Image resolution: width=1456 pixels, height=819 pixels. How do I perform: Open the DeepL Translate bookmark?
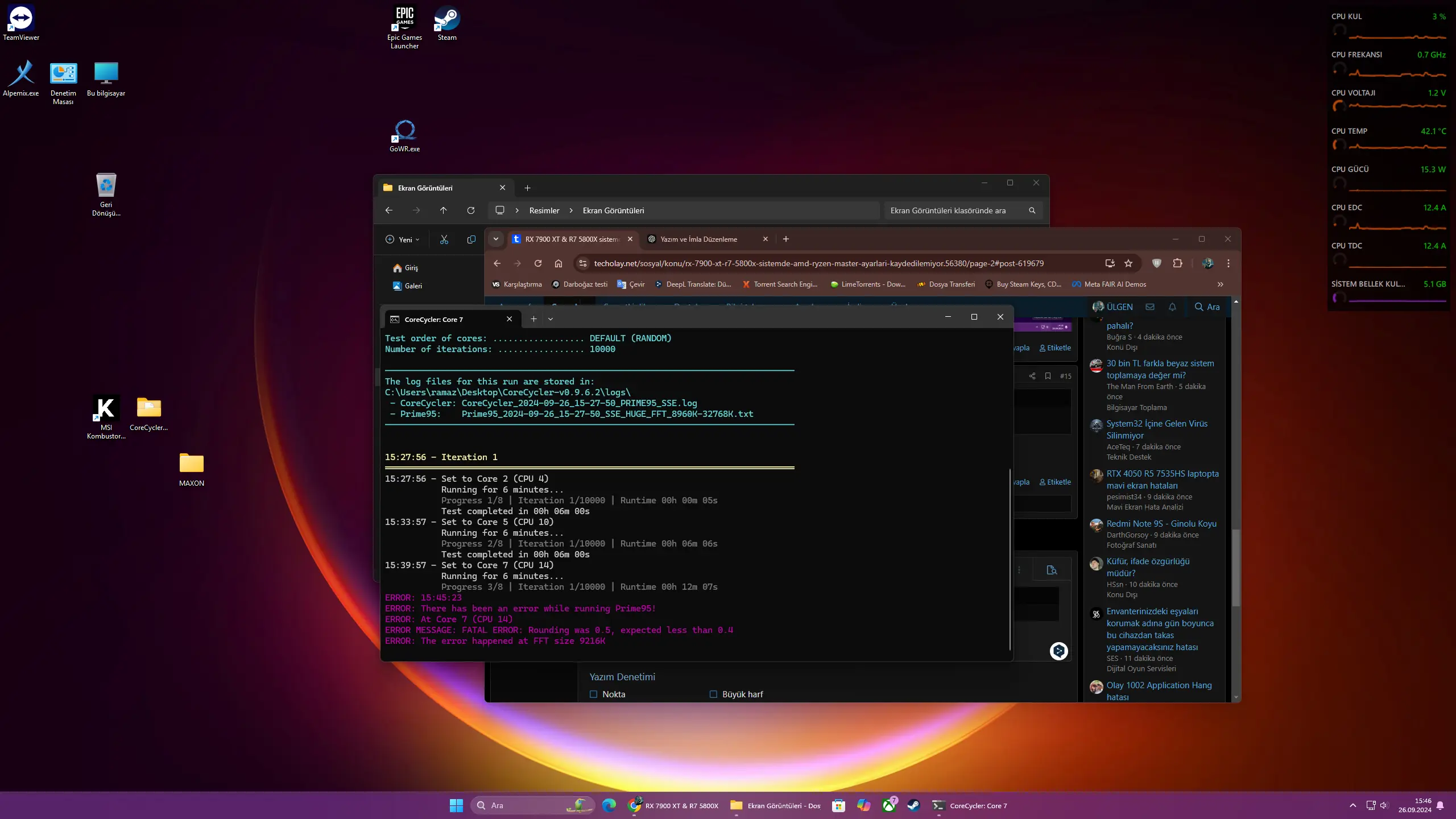(693, 284)
